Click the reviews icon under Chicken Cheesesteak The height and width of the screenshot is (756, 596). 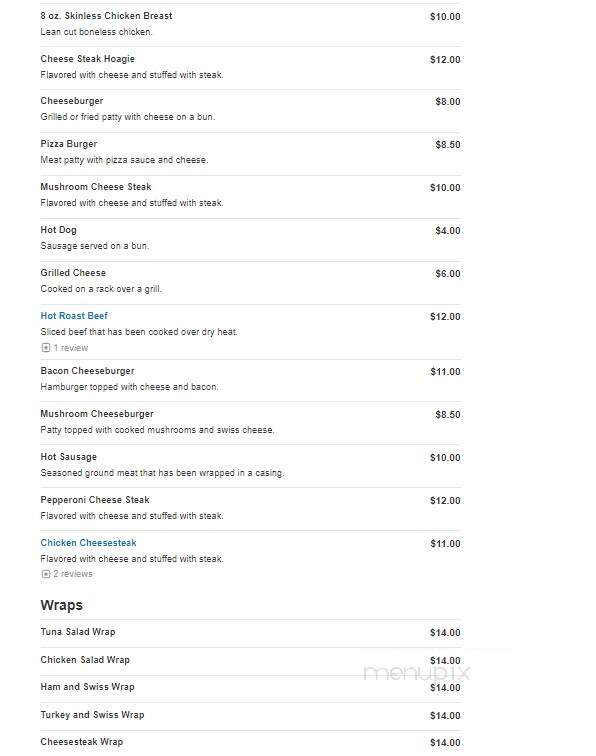46,574
